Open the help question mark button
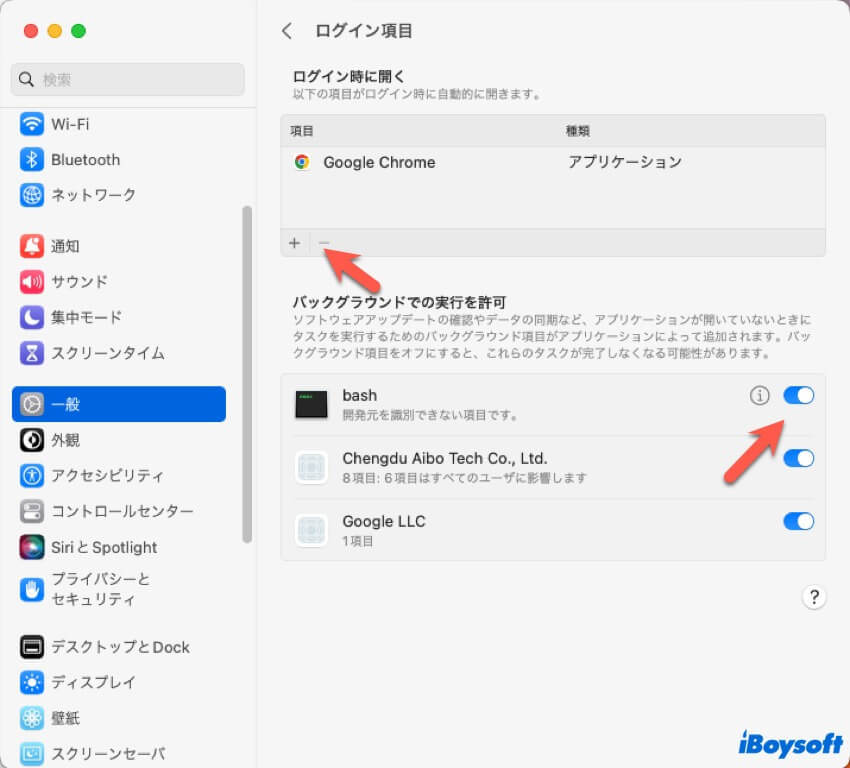Viewport: 850px width, 768px height. pyautogui.click(x=814, y=597)
